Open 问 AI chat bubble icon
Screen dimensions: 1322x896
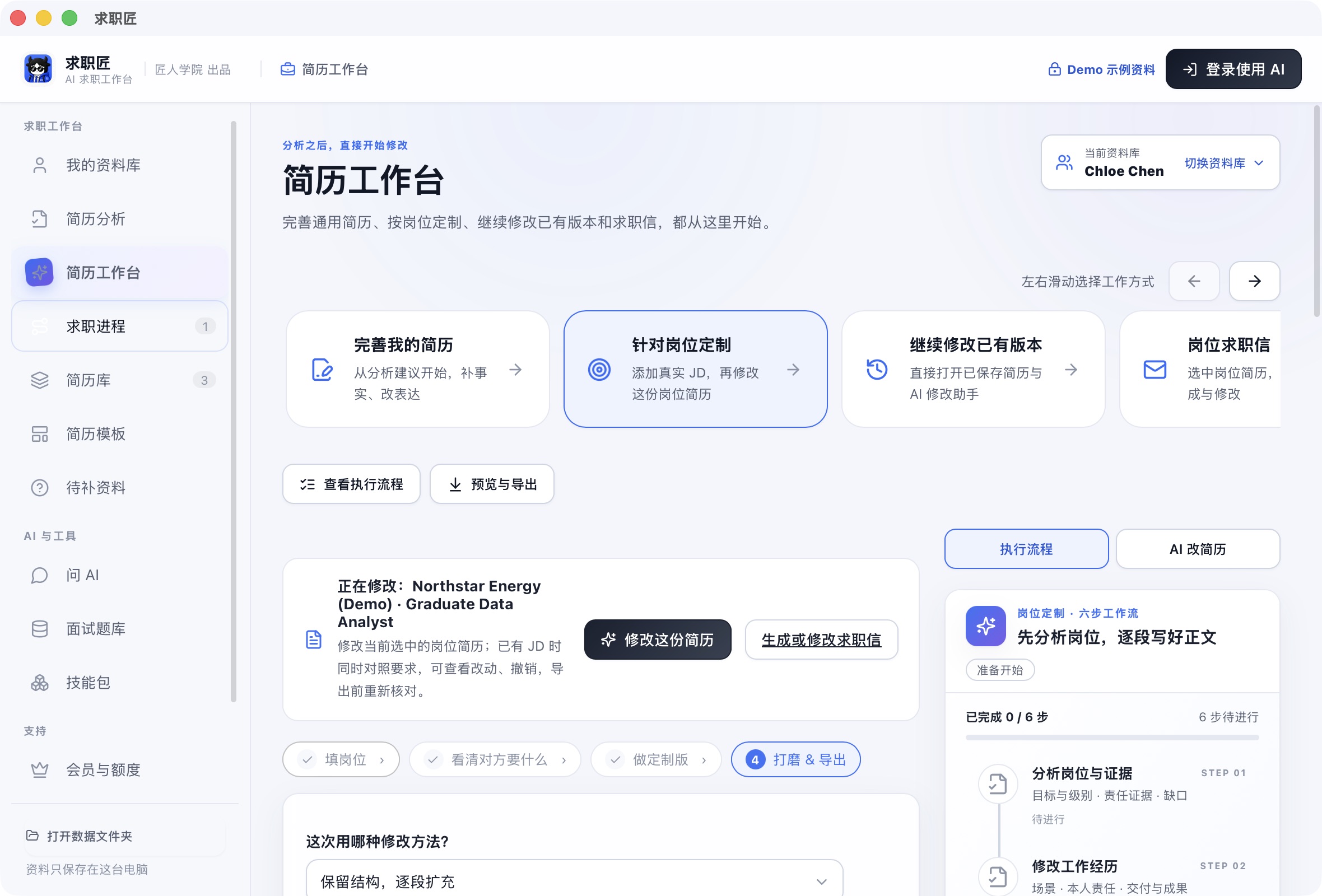[39, 575]
